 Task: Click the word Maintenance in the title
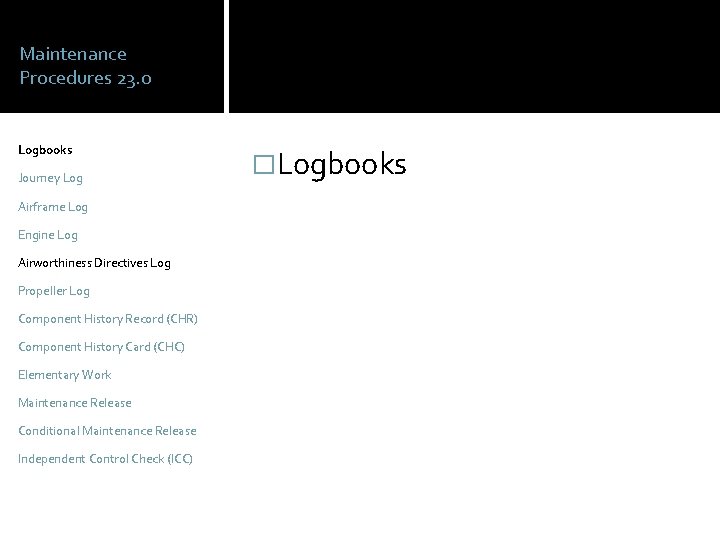coord(73,54)
